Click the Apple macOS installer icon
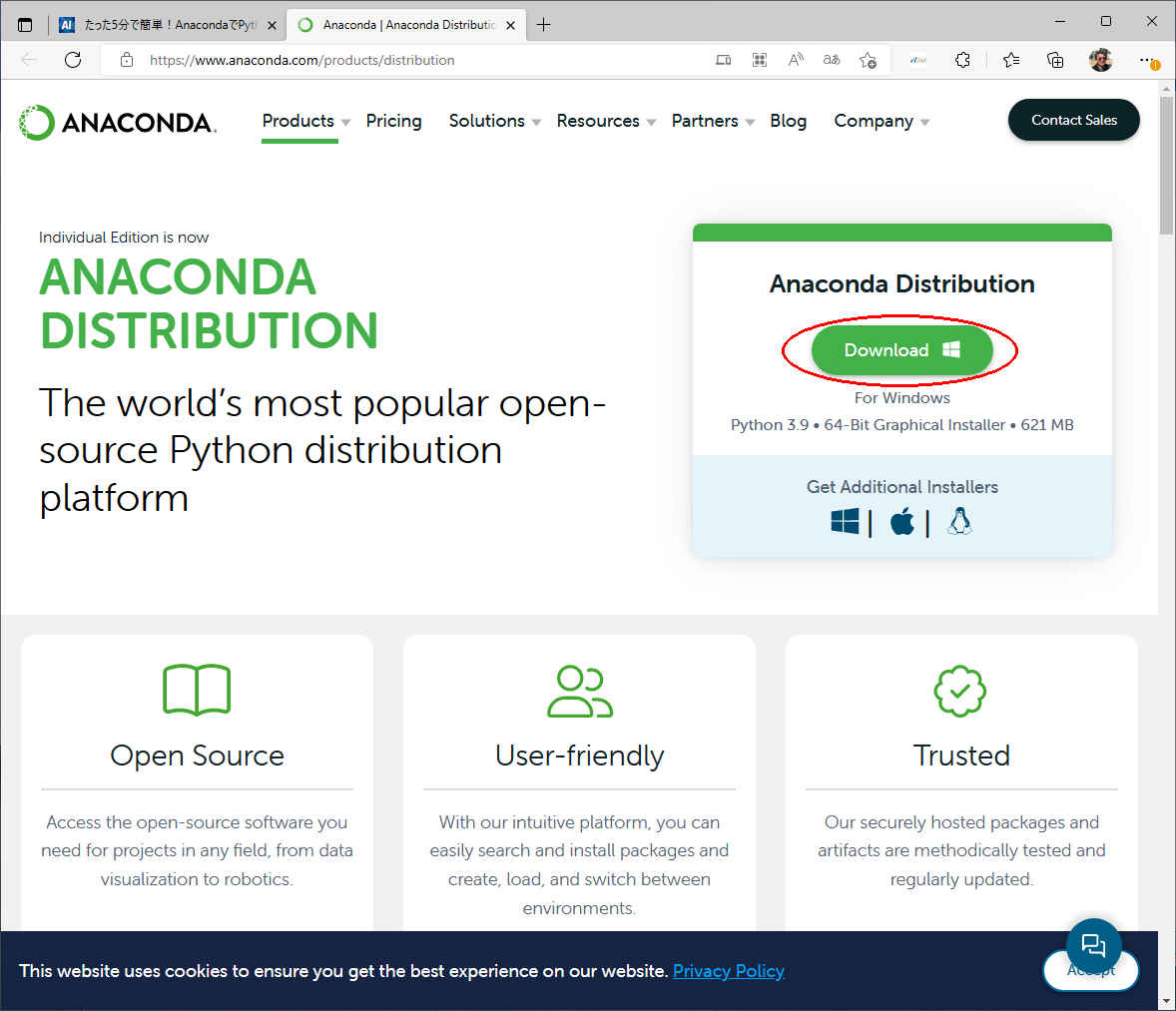The image size is (1176, 1011). [x=901, y=521]
